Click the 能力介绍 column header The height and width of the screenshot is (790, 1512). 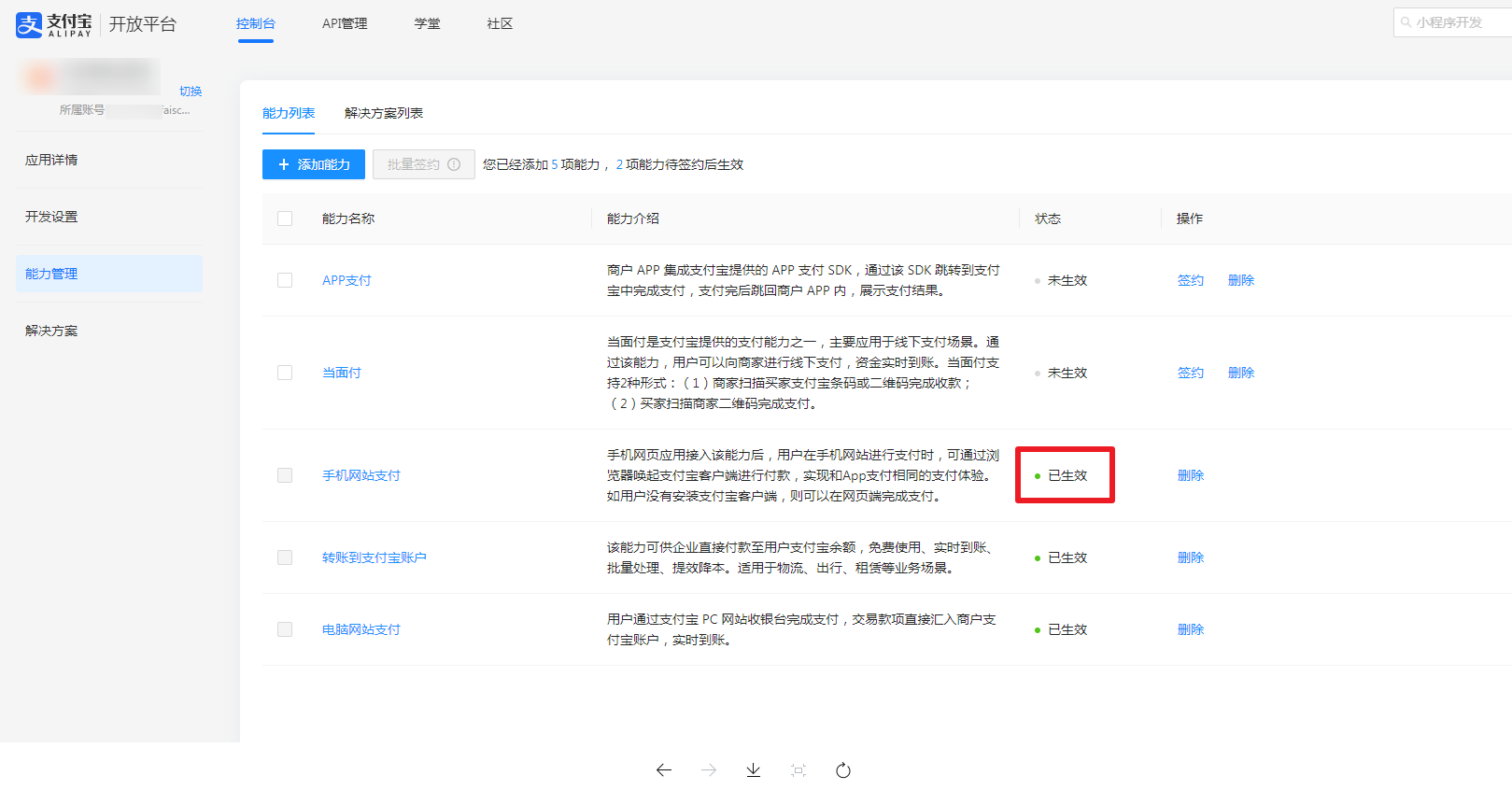pos(633,219)
